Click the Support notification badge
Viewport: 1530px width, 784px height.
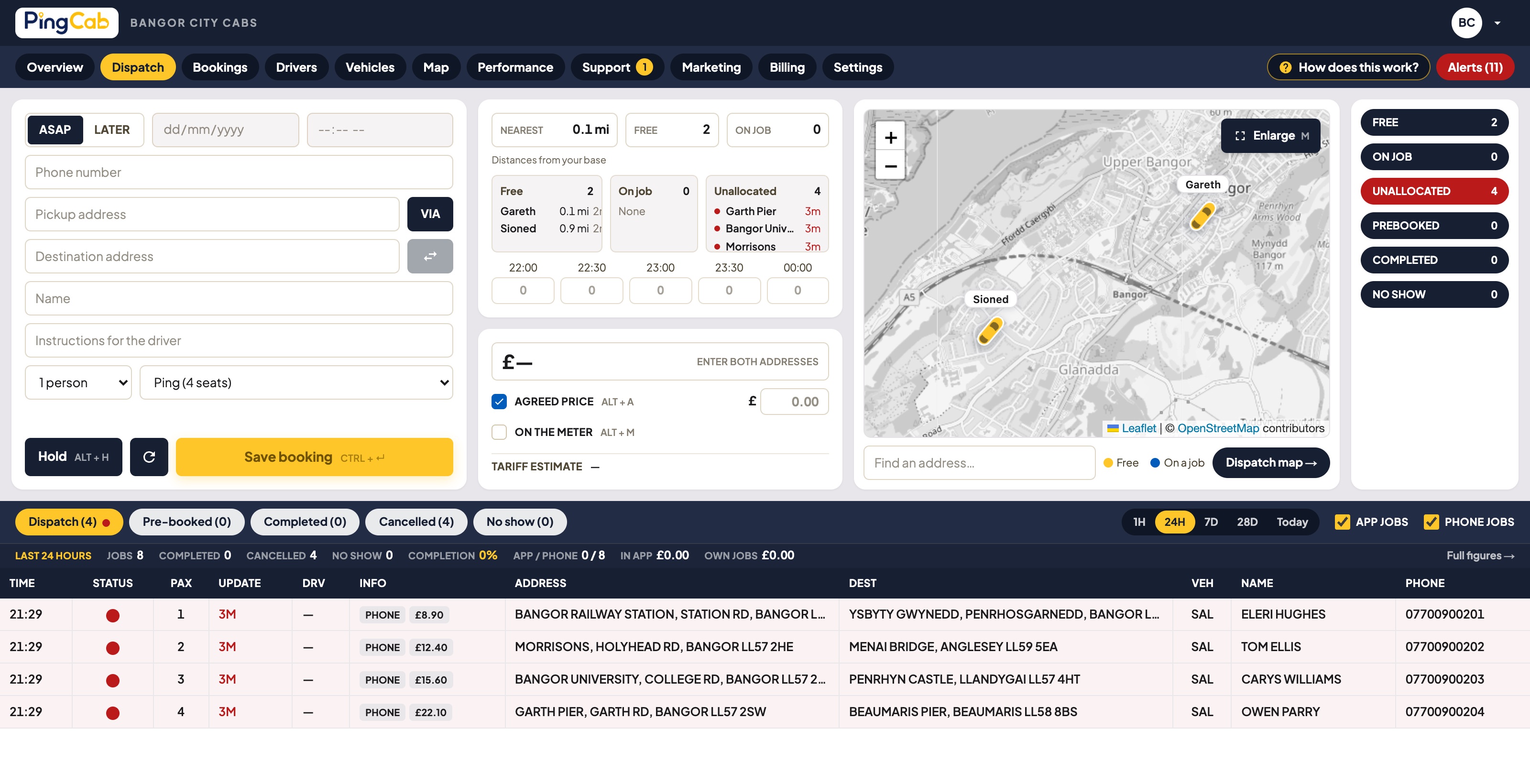(x=645, y=67)
